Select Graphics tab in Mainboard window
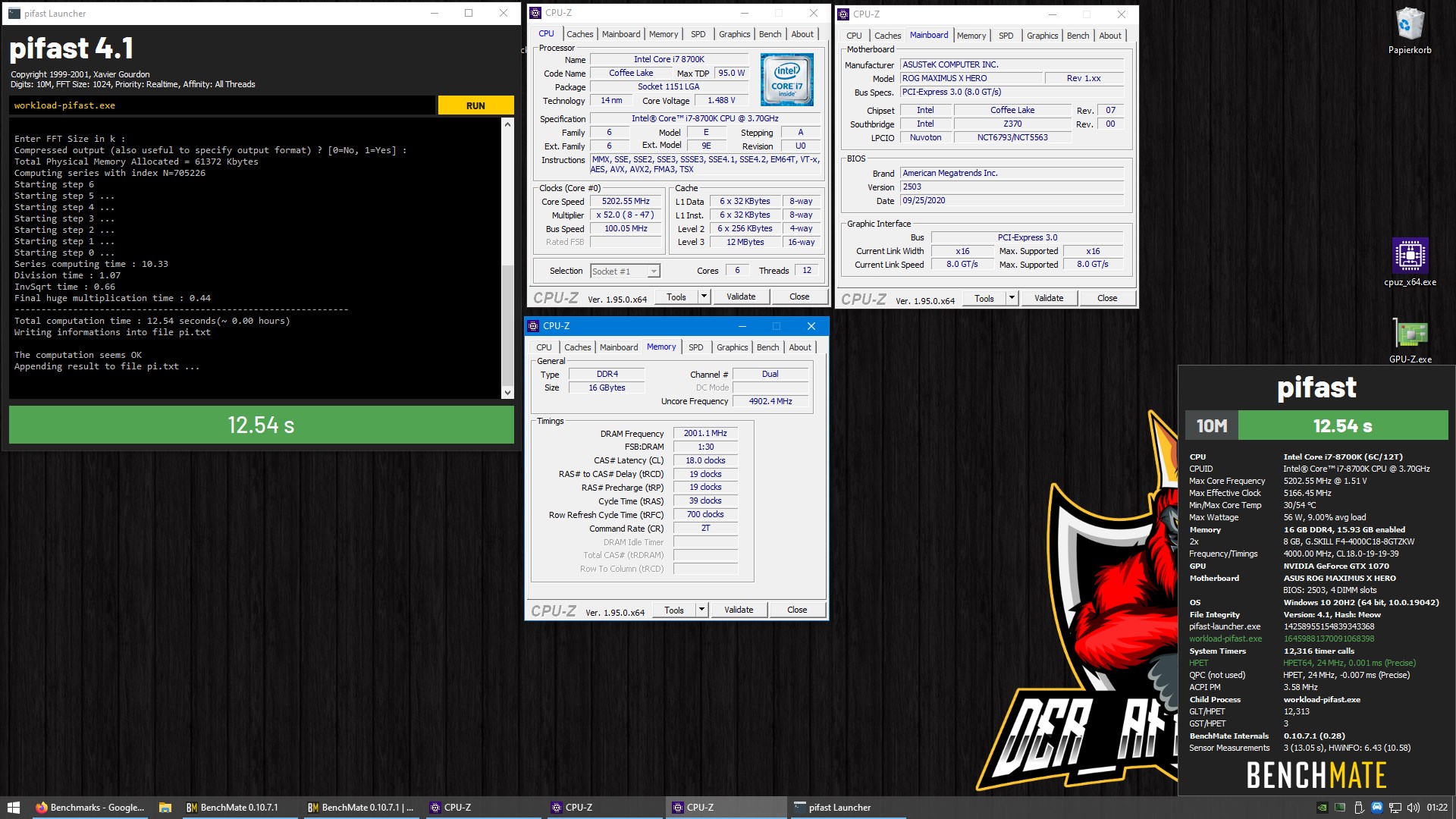 point(1042,36)
